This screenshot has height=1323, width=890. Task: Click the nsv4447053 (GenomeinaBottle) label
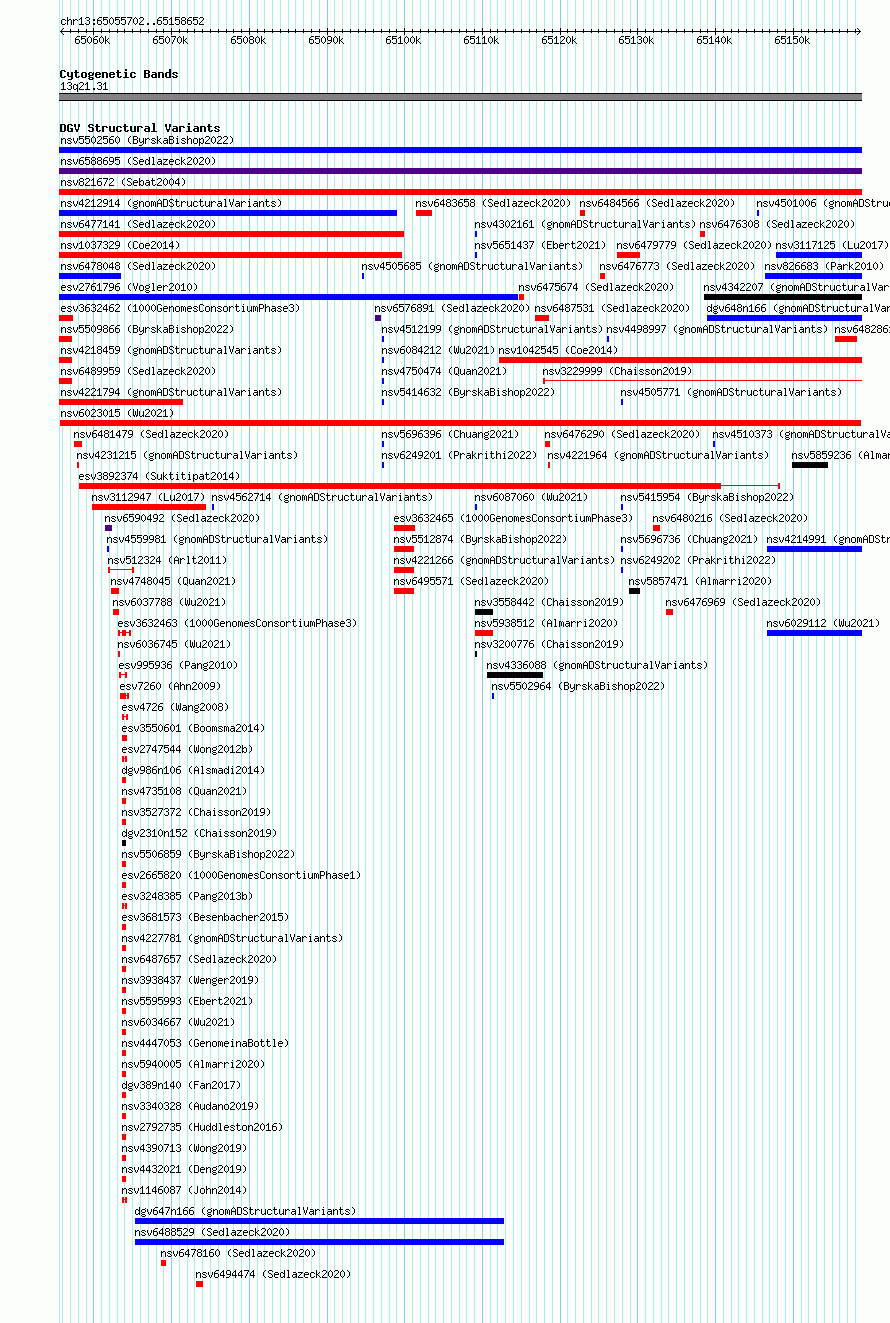[206, 1043]
